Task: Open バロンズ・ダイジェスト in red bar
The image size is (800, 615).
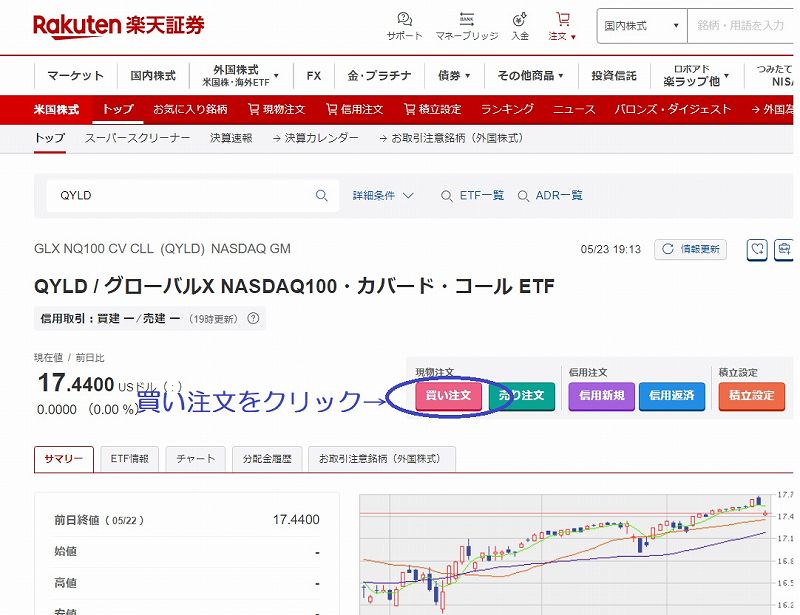Action: 672,109
